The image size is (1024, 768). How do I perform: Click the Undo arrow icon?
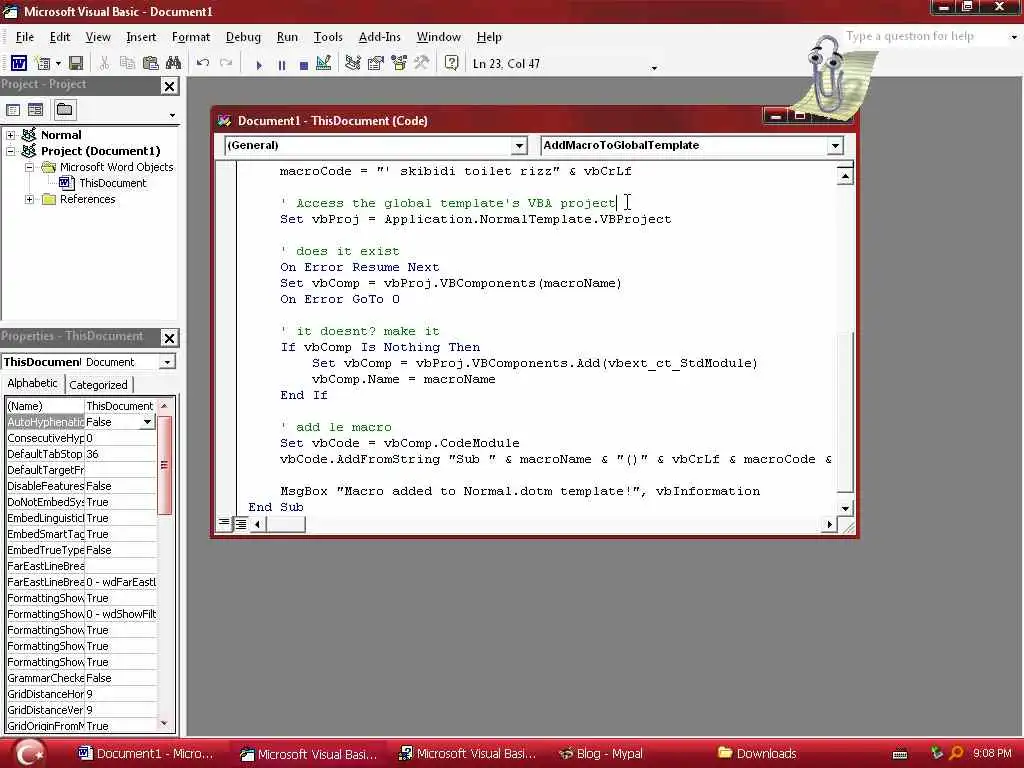pyautogui.click(x=203, y=63)
